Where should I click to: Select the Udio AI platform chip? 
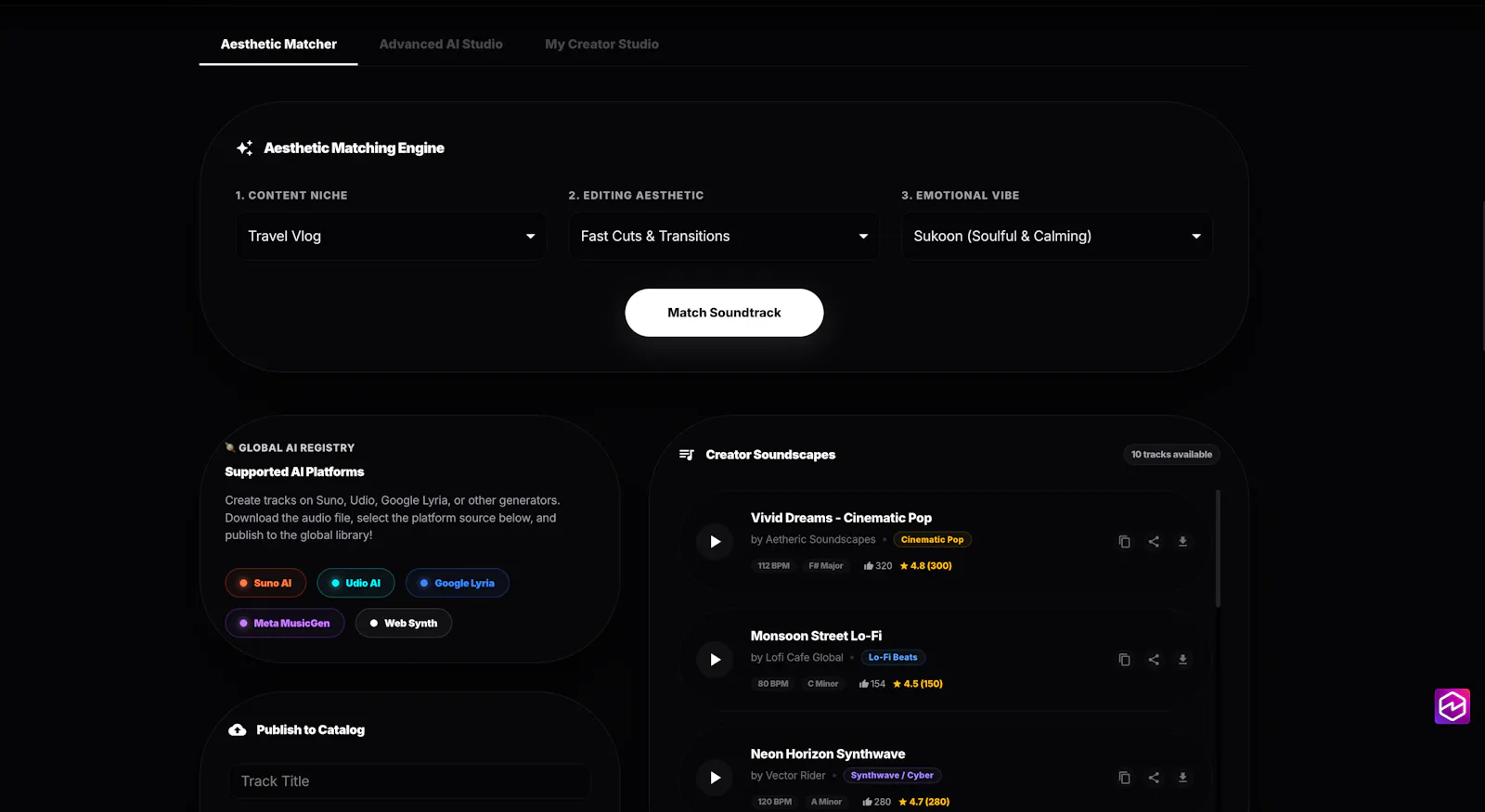tap(355, 583)
